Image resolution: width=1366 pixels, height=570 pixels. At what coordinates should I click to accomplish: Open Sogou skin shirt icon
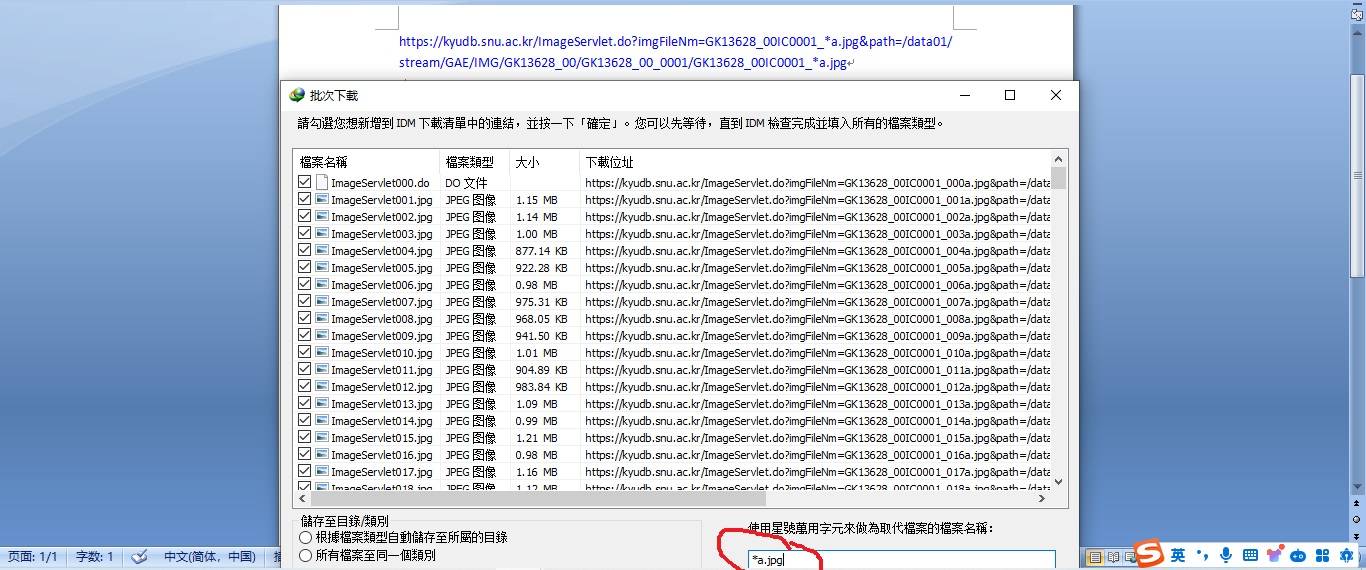point(1274,555)
